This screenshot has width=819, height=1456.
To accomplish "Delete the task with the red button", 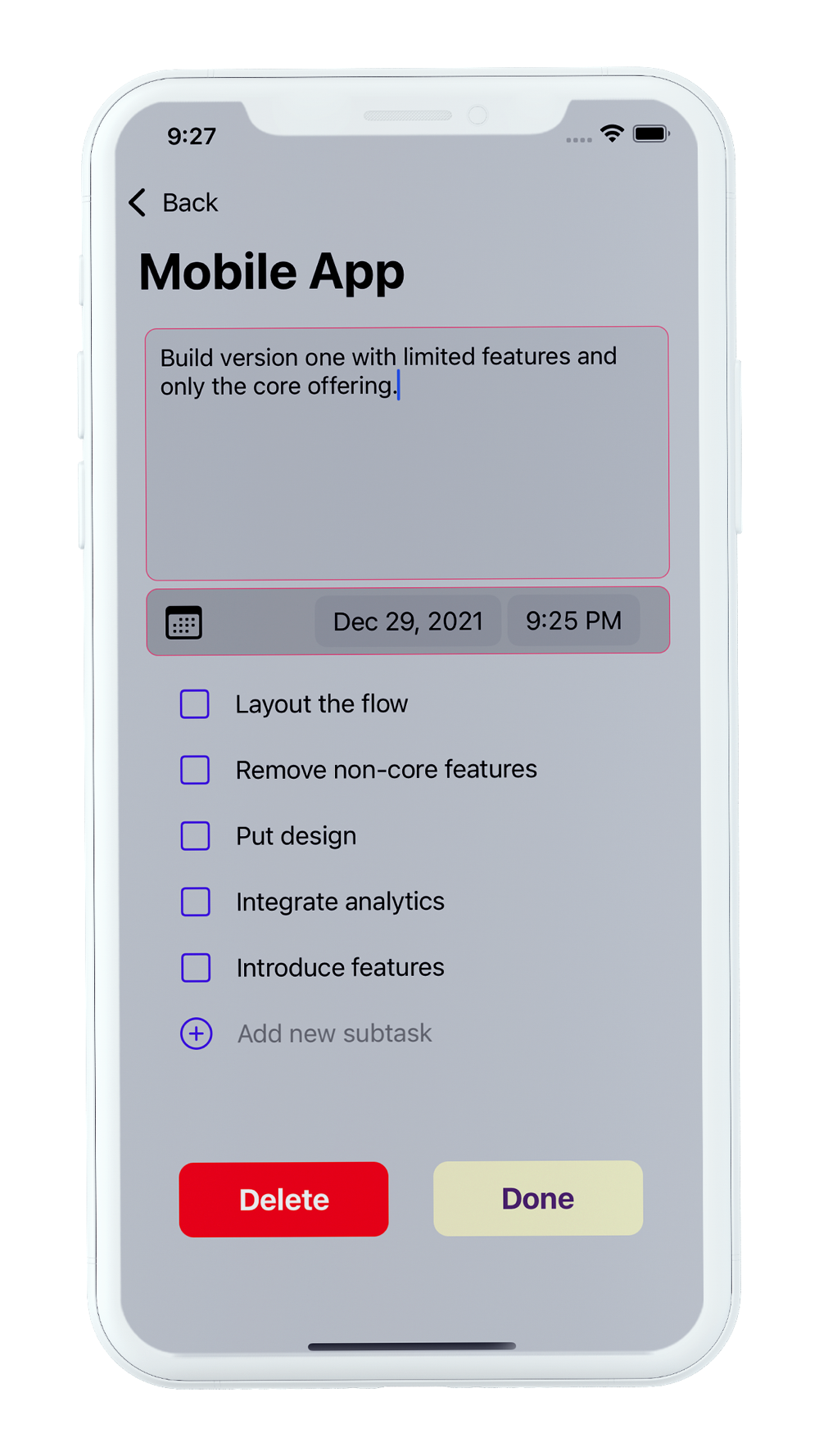I will tap(283, 1199).
